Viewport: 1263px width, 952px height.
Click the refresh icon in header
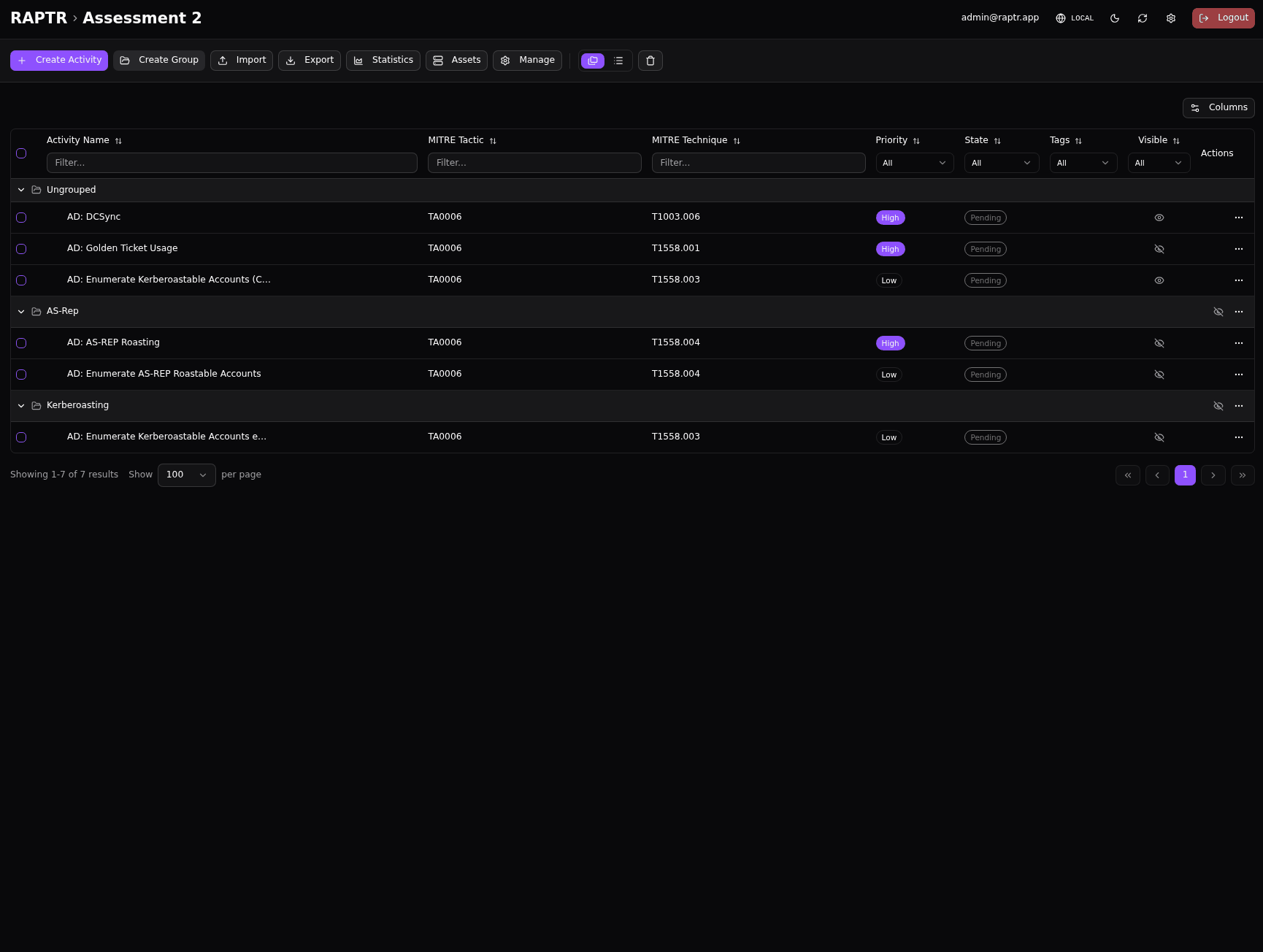pyautogui.click(x=1143, y=18)
